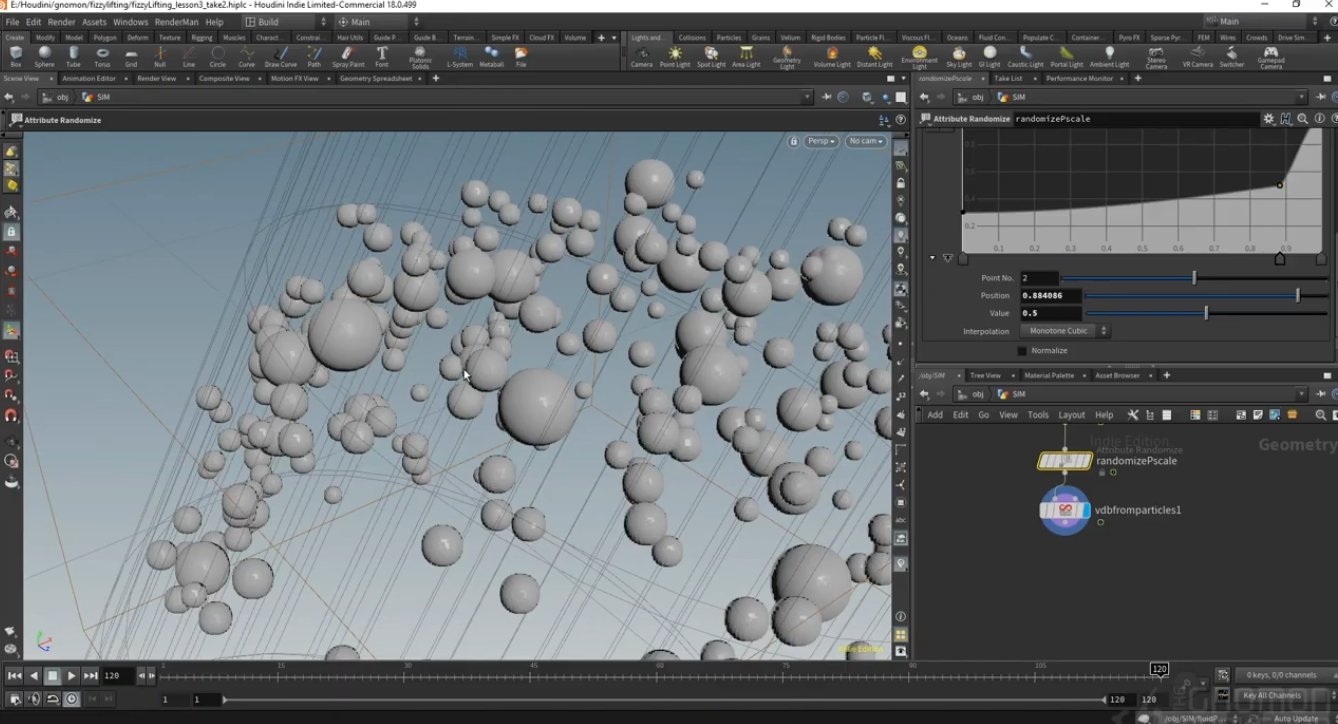This screenshot has width=1338, height=724.
Task: Switch to the Geometry Spreadsheet tab
Action: coord(376,78)
